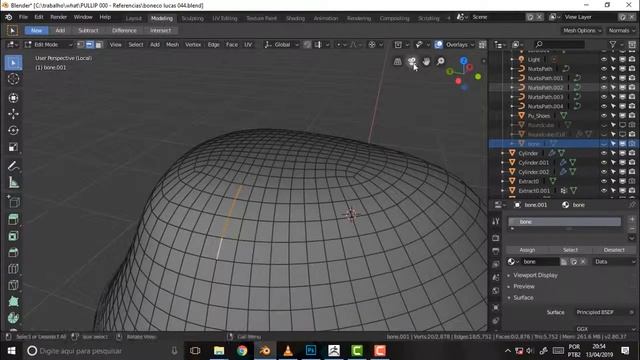The image size is (640, 360).
Task: Select the Annotate pencil tool
Action: point(13,166)
